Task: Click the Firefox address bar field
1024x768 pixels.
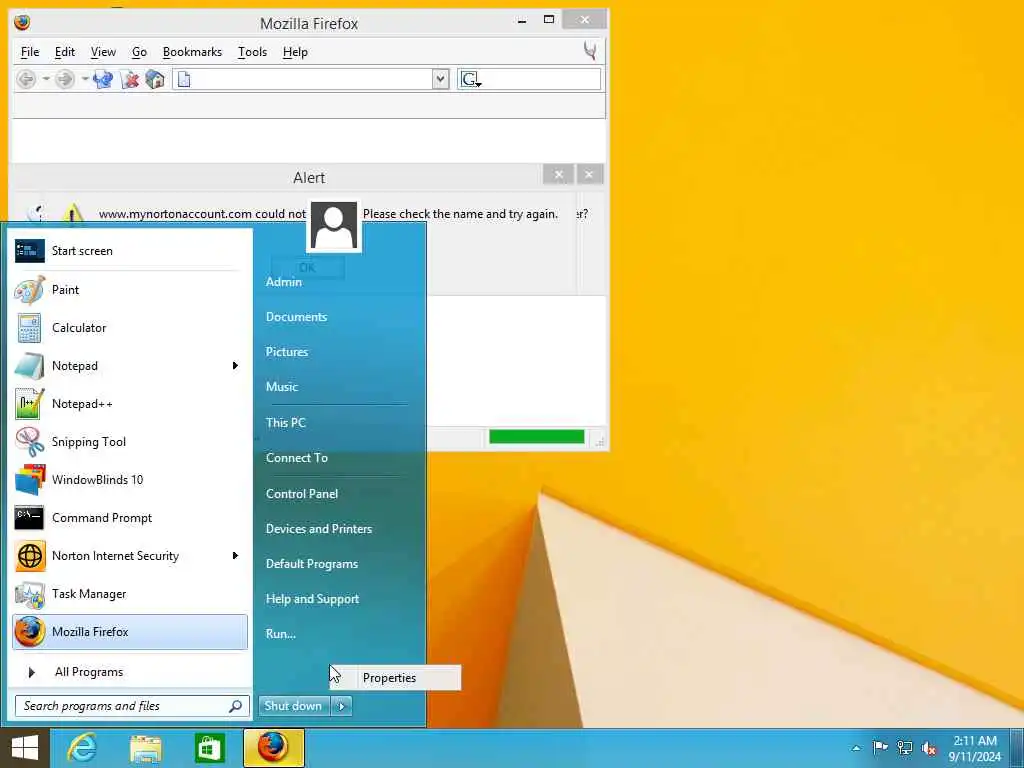Action: 311,80
